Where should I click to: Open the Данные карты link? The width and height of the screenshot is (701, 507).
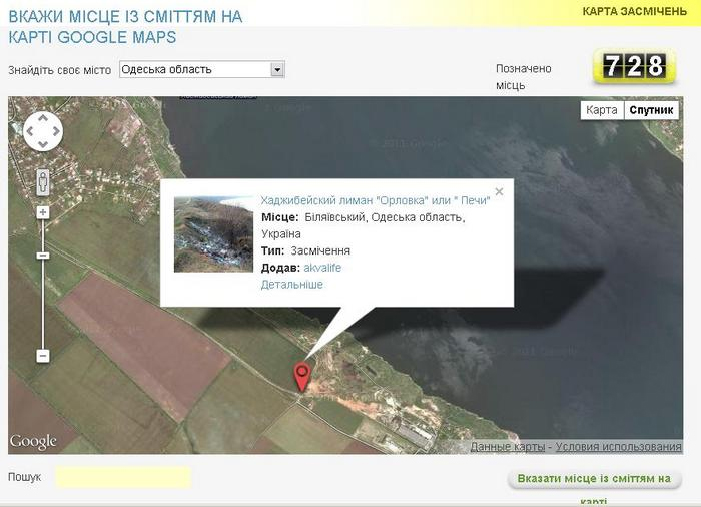pos(507,446)
